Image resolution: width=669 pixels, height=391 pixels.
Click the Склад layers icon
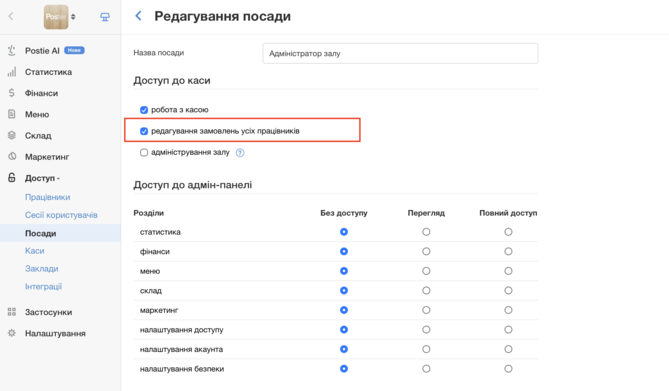click(12, 135)
